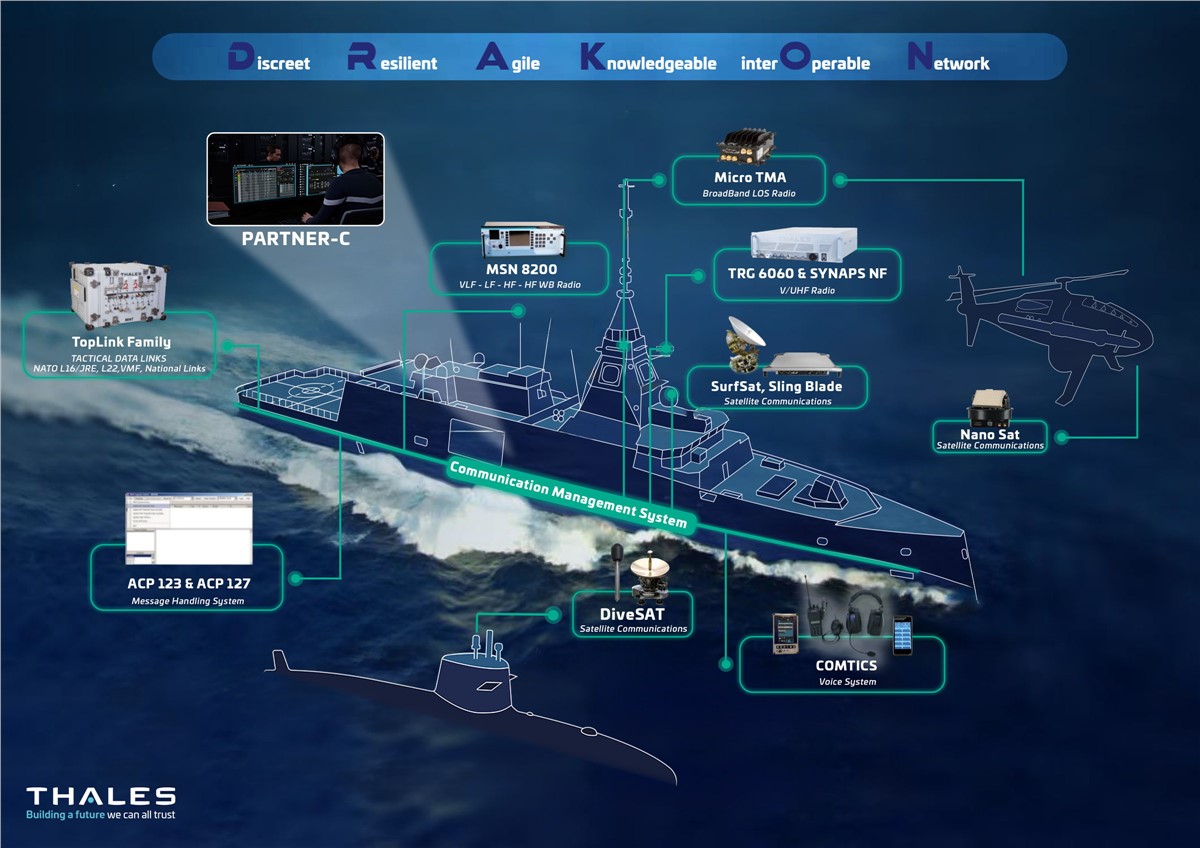
Task: Select the V/UHF Radio subtitle
Action: click(x=808, y=290)
